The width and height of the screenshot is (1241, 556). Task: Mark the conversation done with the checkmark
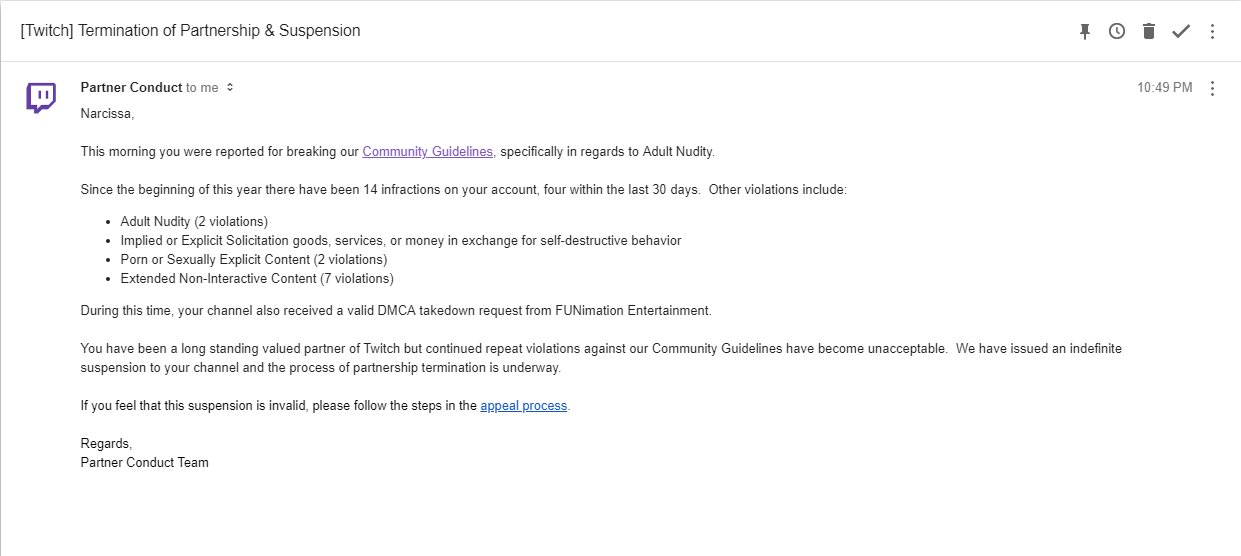tap(1181, 31)
